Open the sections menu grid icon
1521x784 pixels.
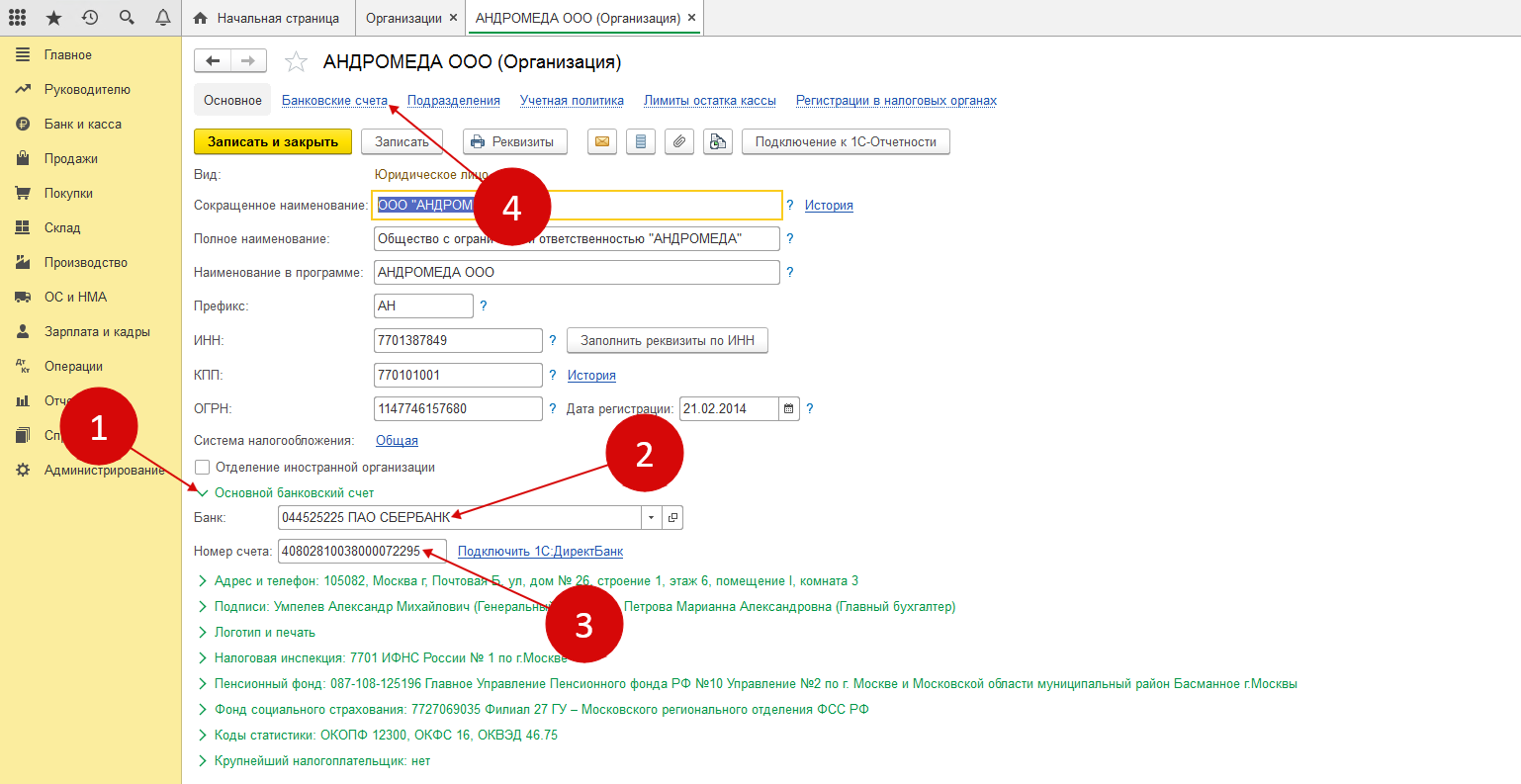point(18,18)
